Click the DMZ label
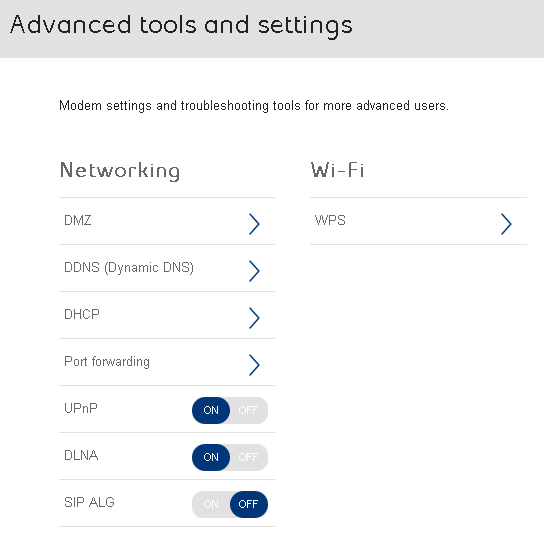The image size is (544, 547). 78,220
